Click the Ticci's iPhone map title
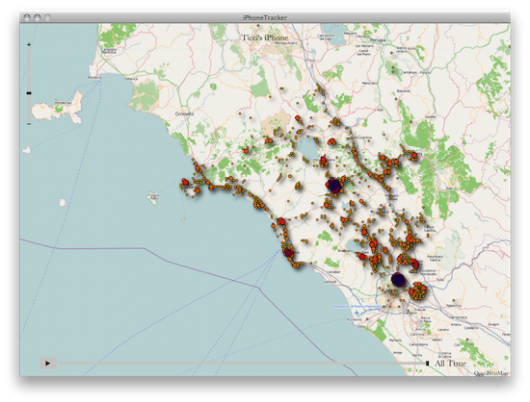530x402 pixels. click(265, 38)
